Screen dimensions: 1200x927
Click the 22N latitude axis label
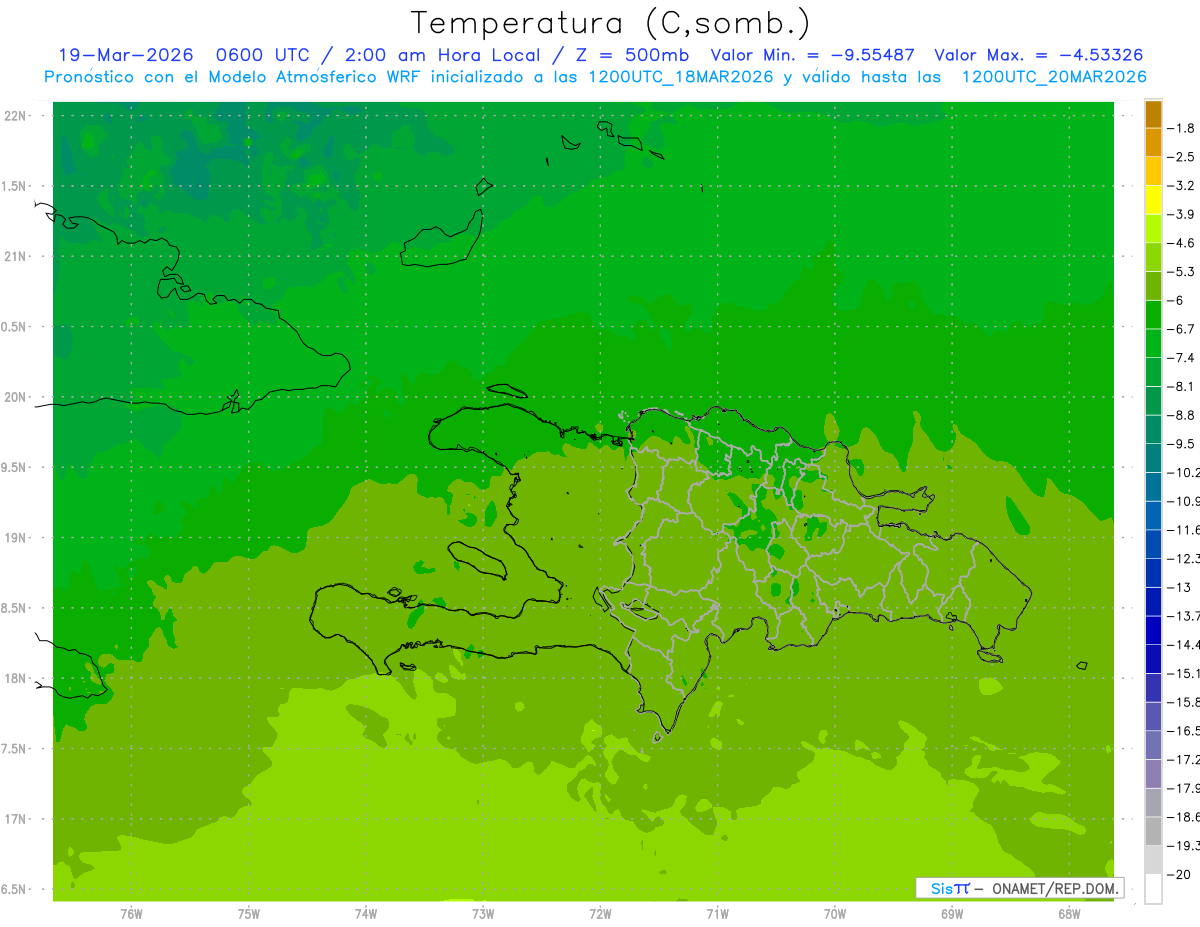(x=17, y=116)
